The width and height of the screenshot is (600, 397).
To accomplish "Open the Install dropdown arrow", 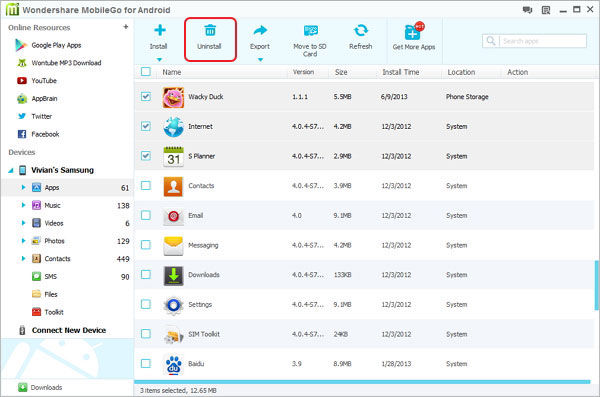I will (160, 60).
